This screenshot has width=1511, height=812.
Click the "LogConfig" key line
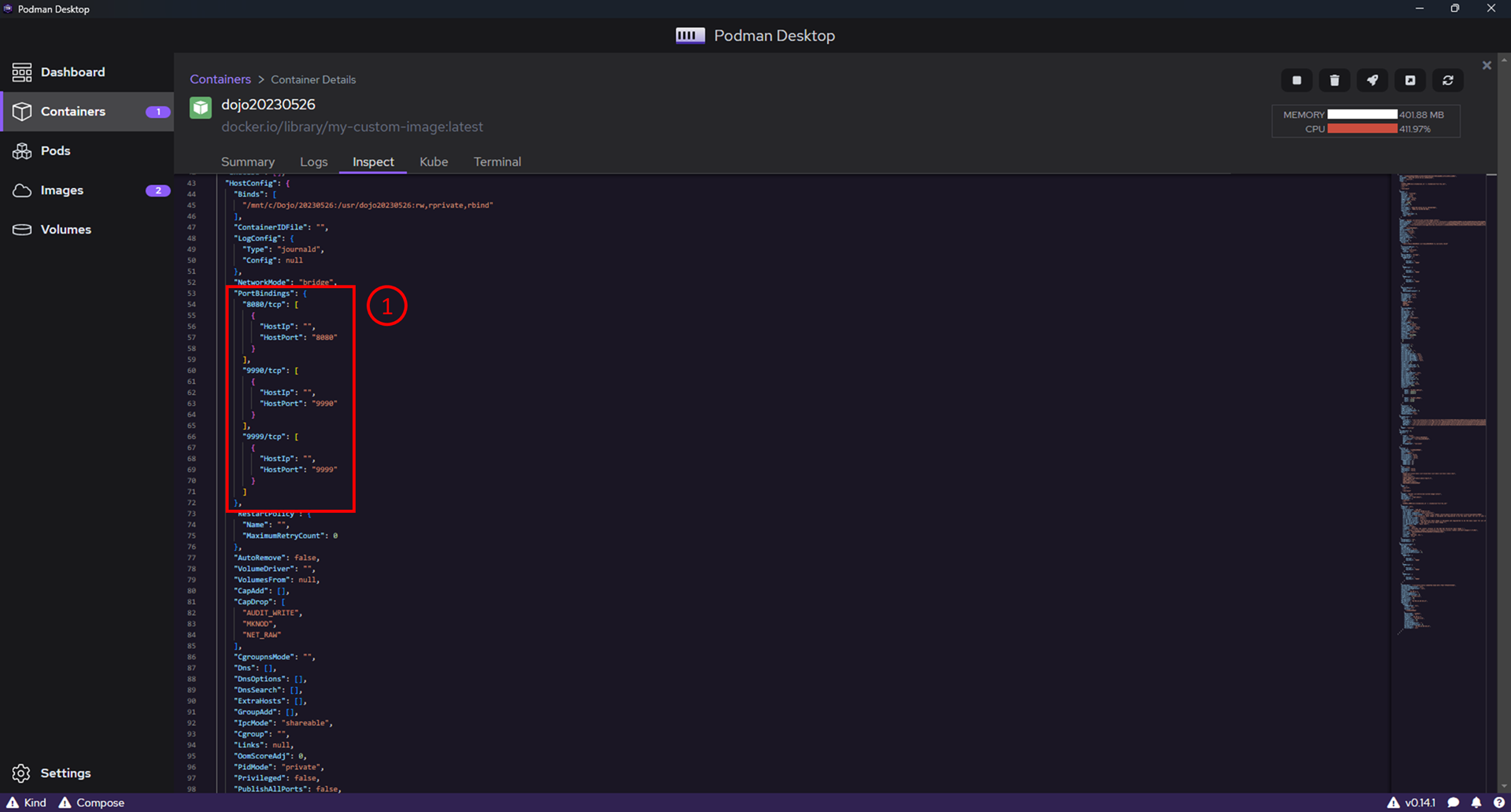pos(264,238)
